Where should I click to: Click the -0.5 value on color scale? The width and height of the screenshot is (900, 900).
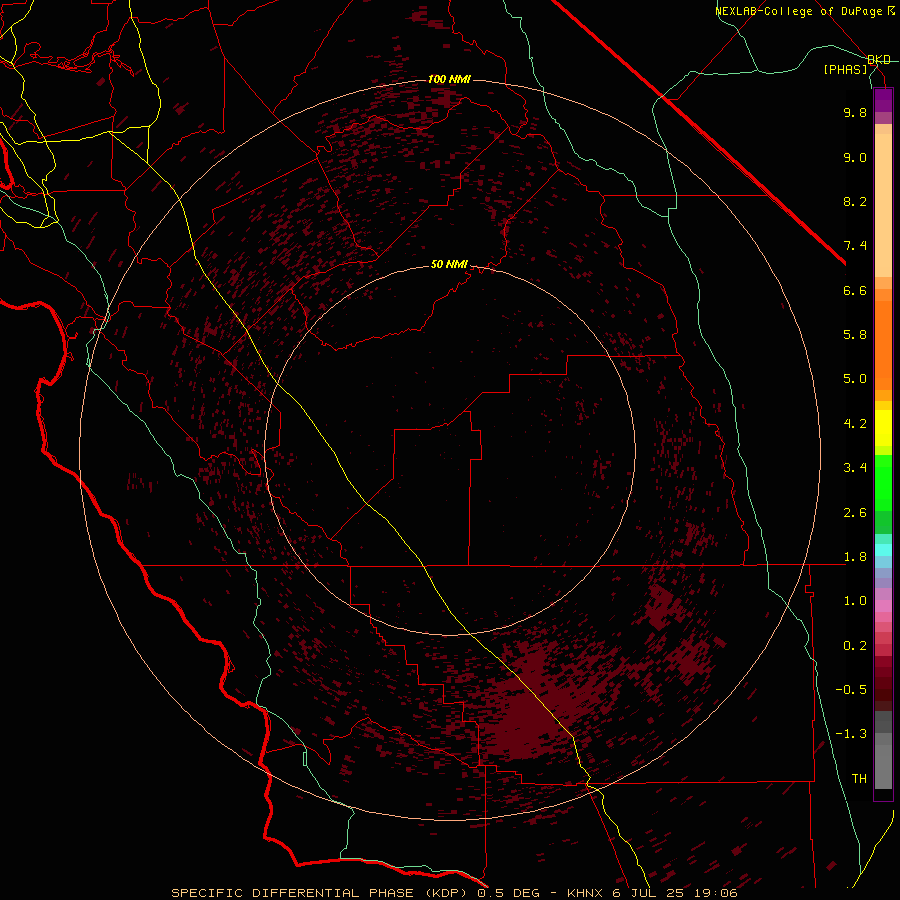851,690
